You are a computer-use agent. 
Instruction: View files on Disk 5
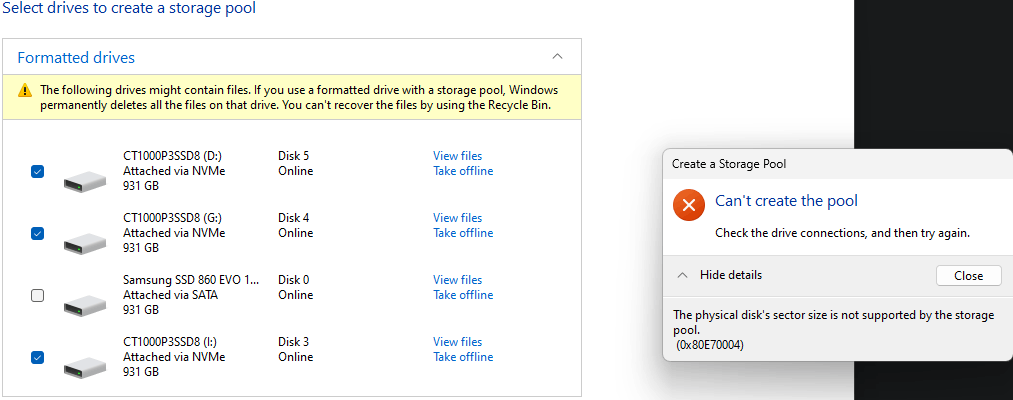(457, 156)
